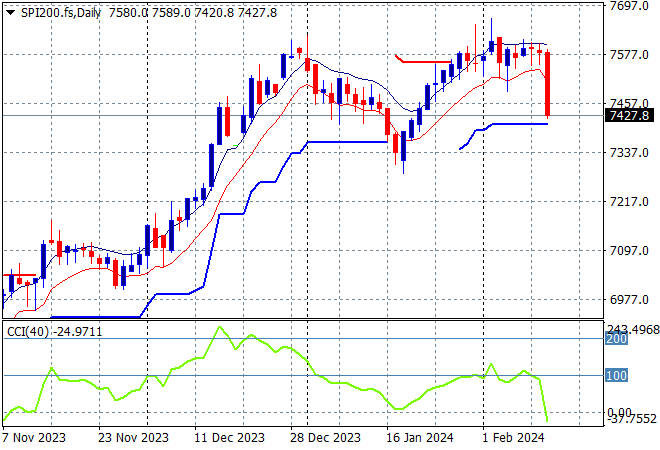Select the 28 Dec 2023 date label
Screen dimensions: 660x450
[x=325, y=438]
